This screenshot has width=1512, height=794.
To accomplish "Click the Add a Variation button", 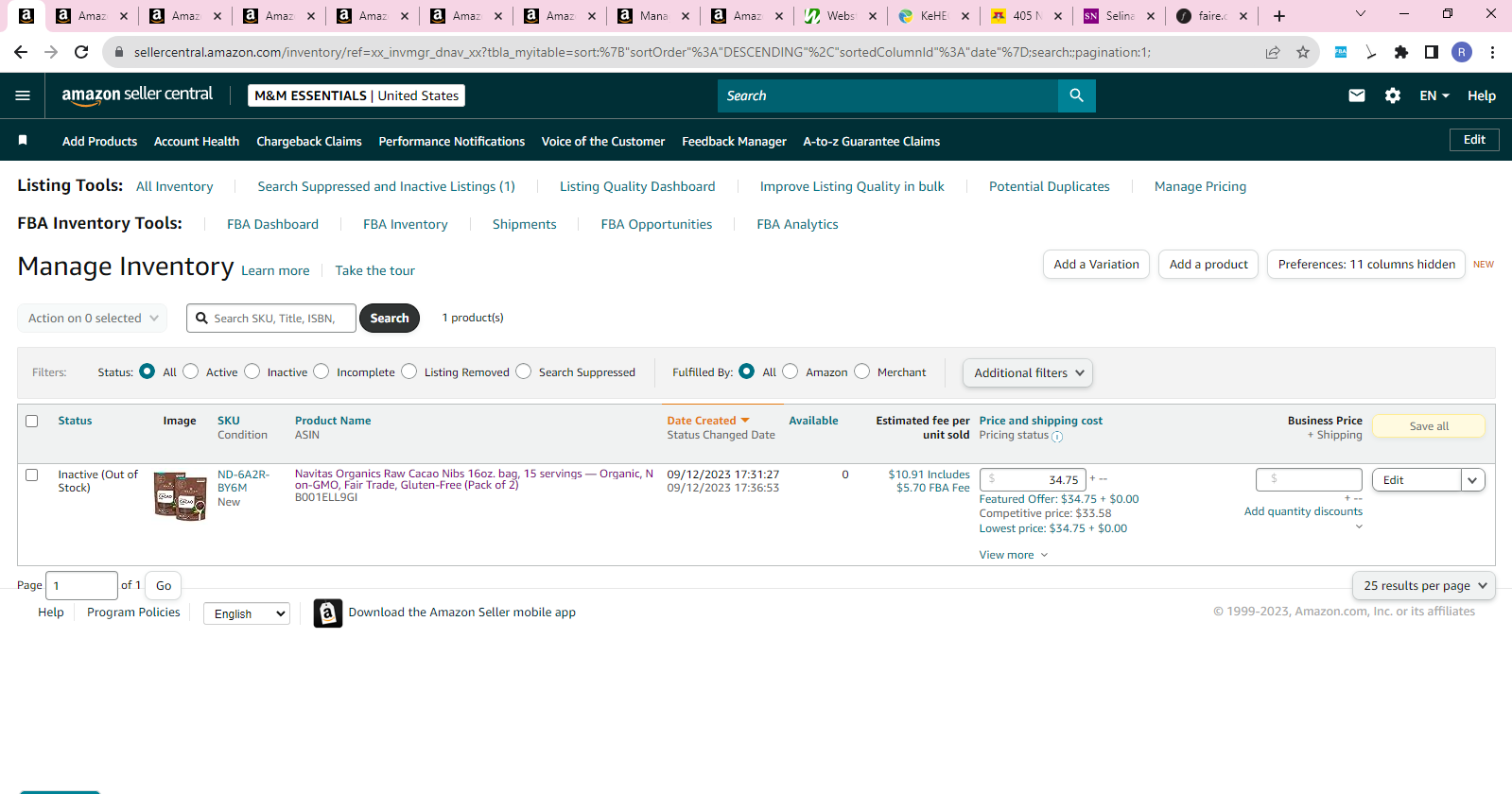I will tap(1096, 265).
